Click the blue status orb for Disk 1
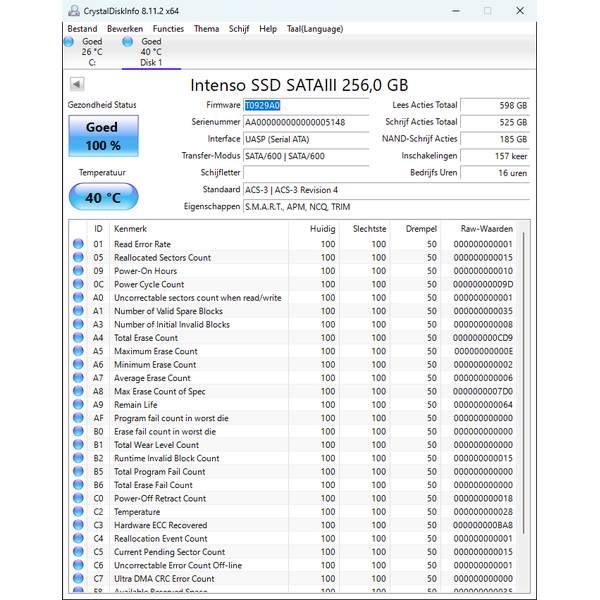 click(127, 42)
